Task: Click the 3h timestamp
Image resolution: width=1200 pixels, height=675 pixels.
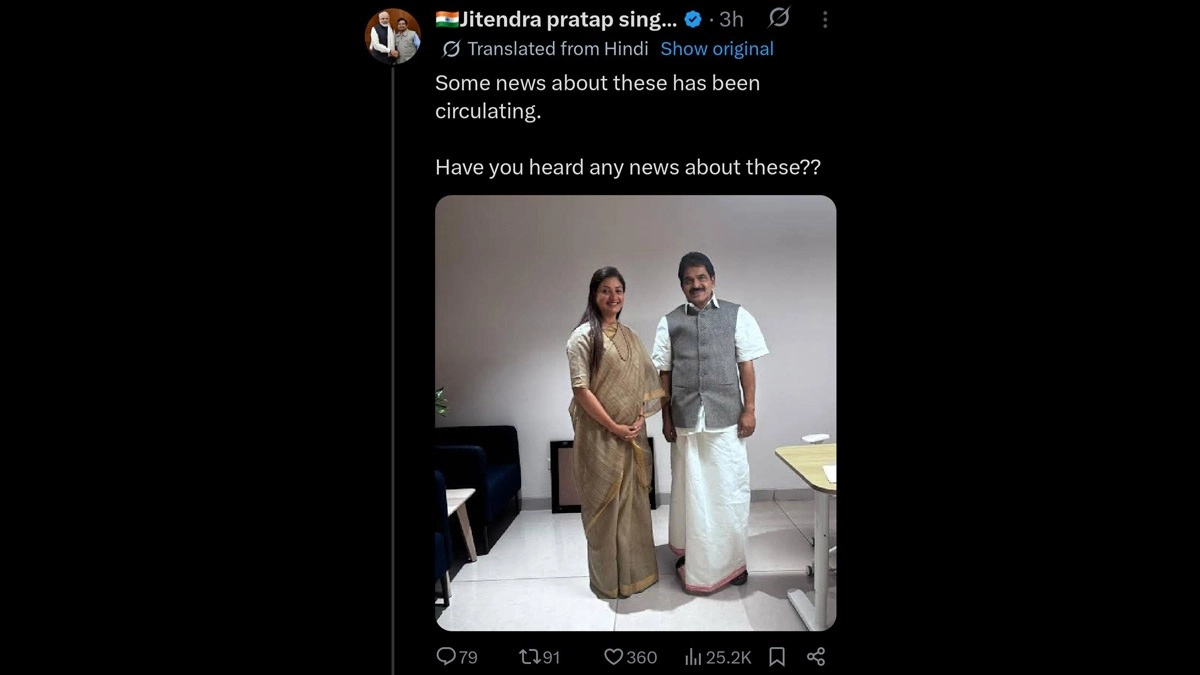Action: point(731,19)
